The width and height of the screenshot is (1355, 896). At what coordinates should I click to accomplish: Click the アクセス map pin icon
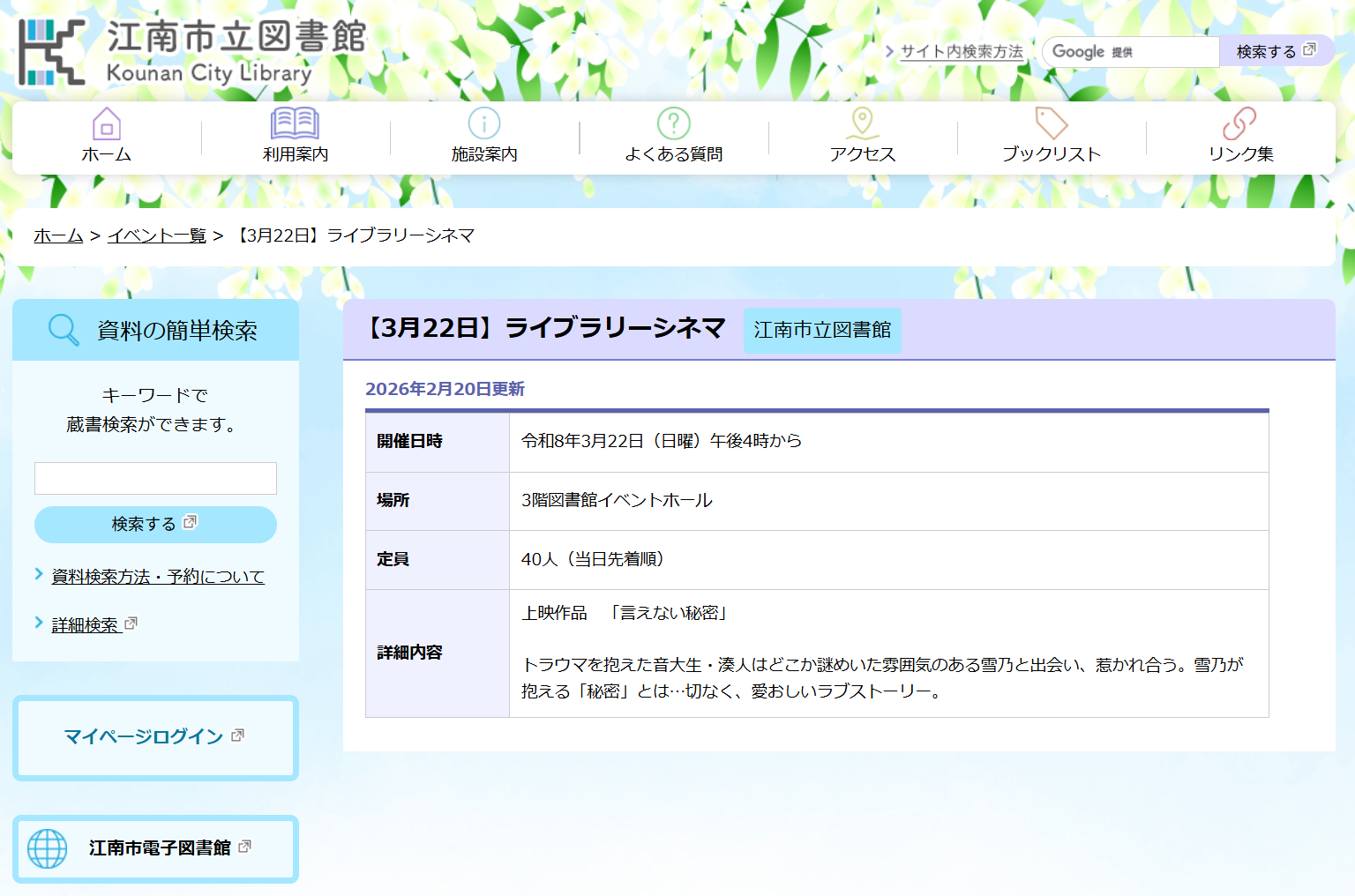click(862, 123)
